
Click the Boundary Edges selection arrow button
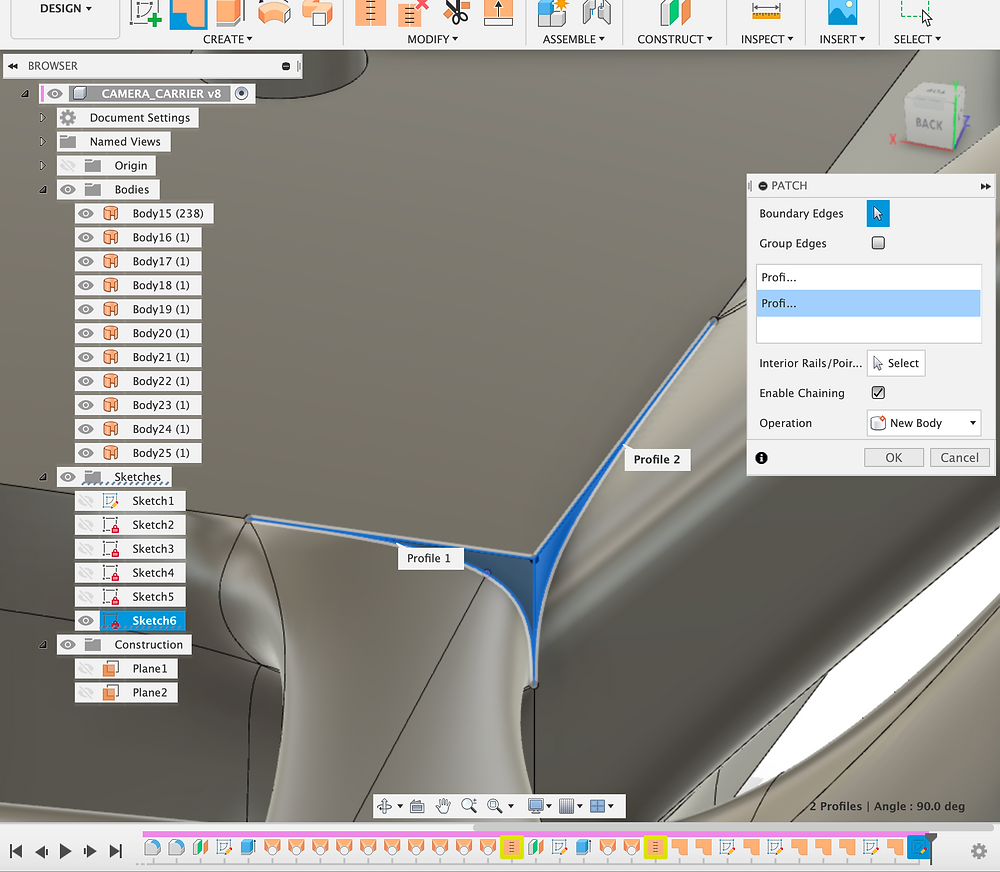878,214
